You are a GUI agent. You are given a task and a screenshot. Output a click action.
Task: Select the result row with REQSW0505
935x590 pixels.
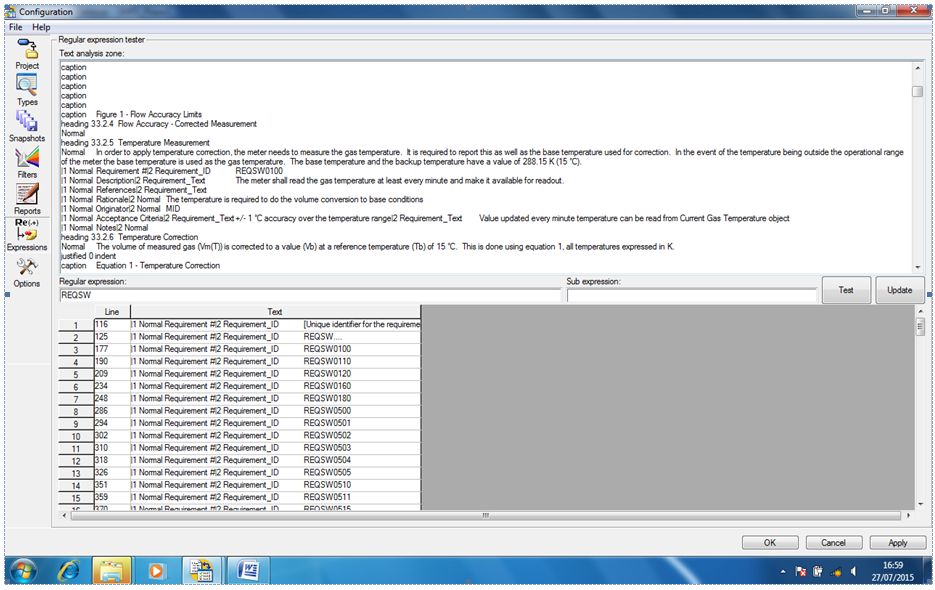point(240,473)
